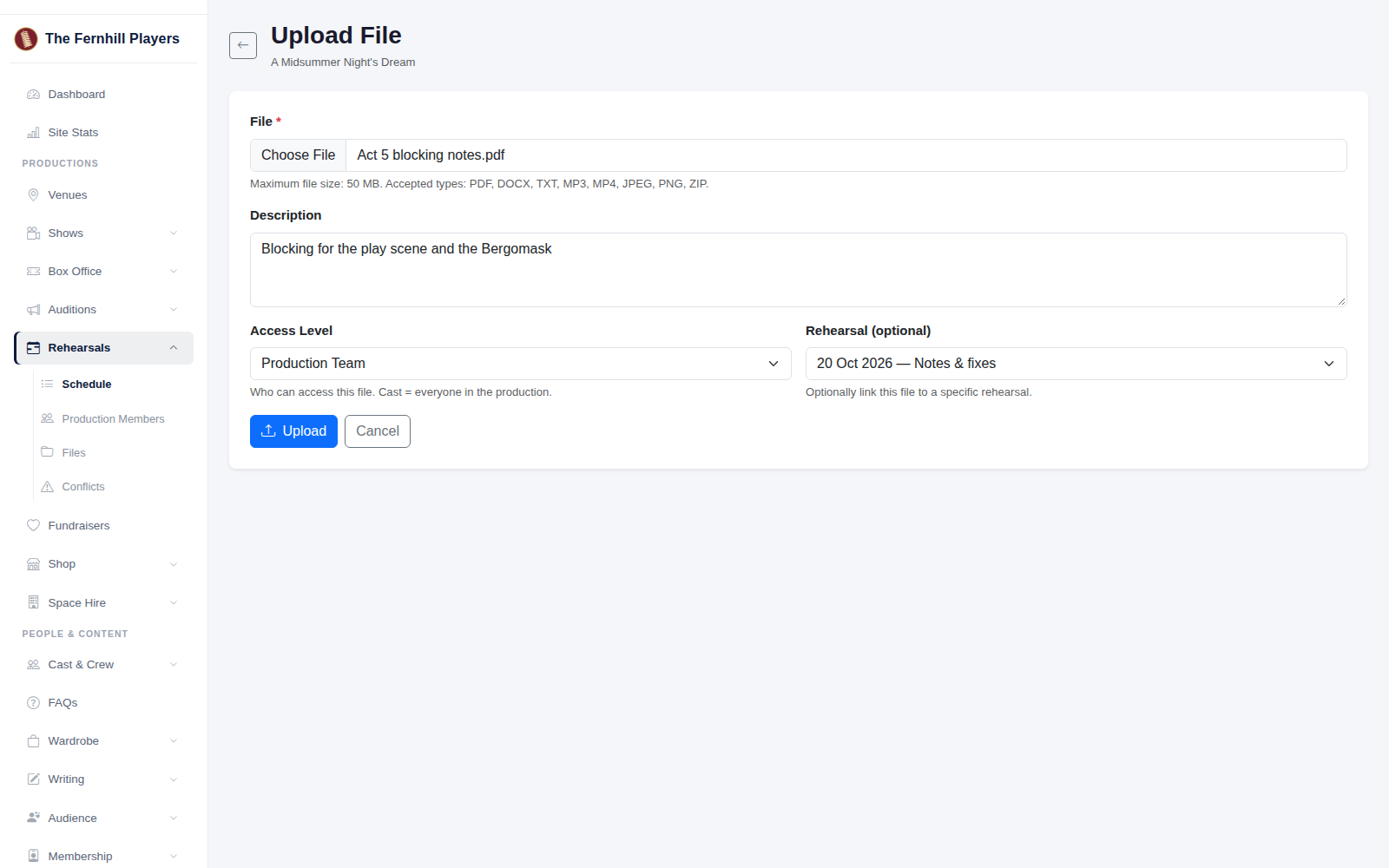
Task: Click the Shows icon in sidebar
Action: pos(33,233)
